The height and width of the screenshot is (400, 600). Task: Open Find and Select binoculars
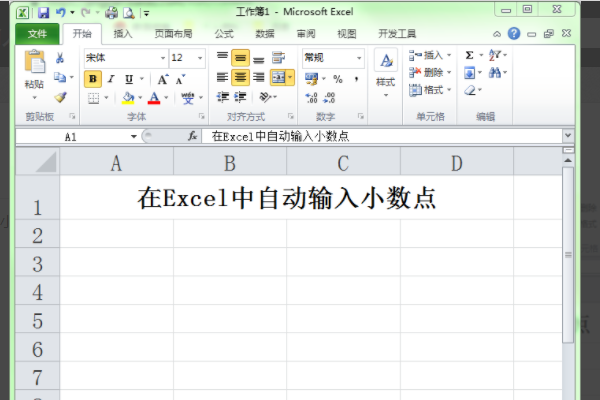tap(495, 73)
